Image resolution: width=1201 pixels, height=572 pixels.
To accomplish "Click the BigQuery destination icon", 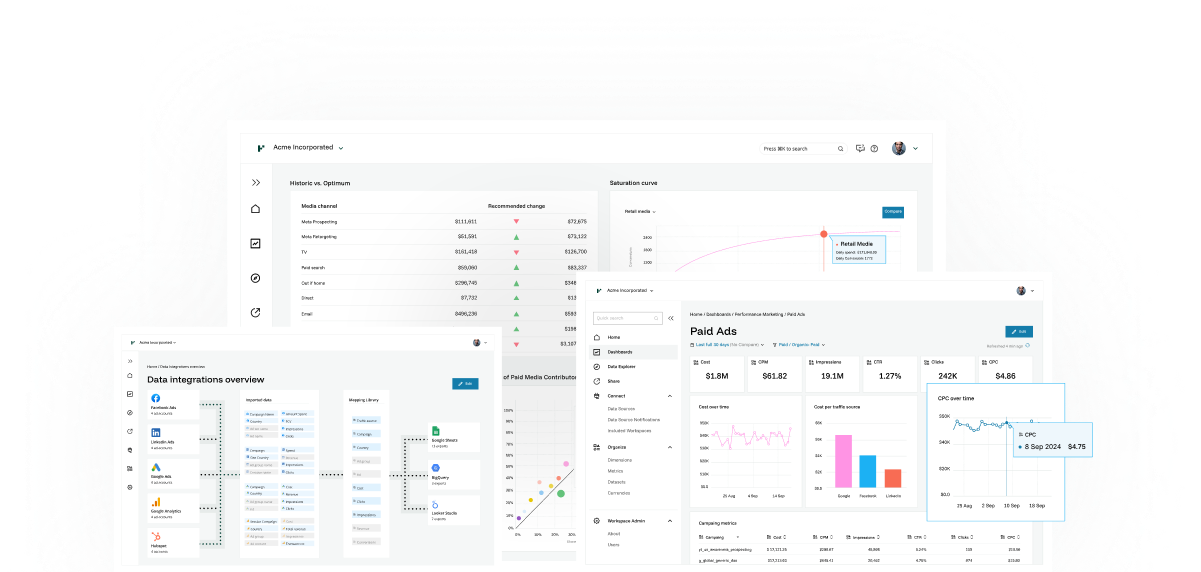I will [x=436, y=467].
